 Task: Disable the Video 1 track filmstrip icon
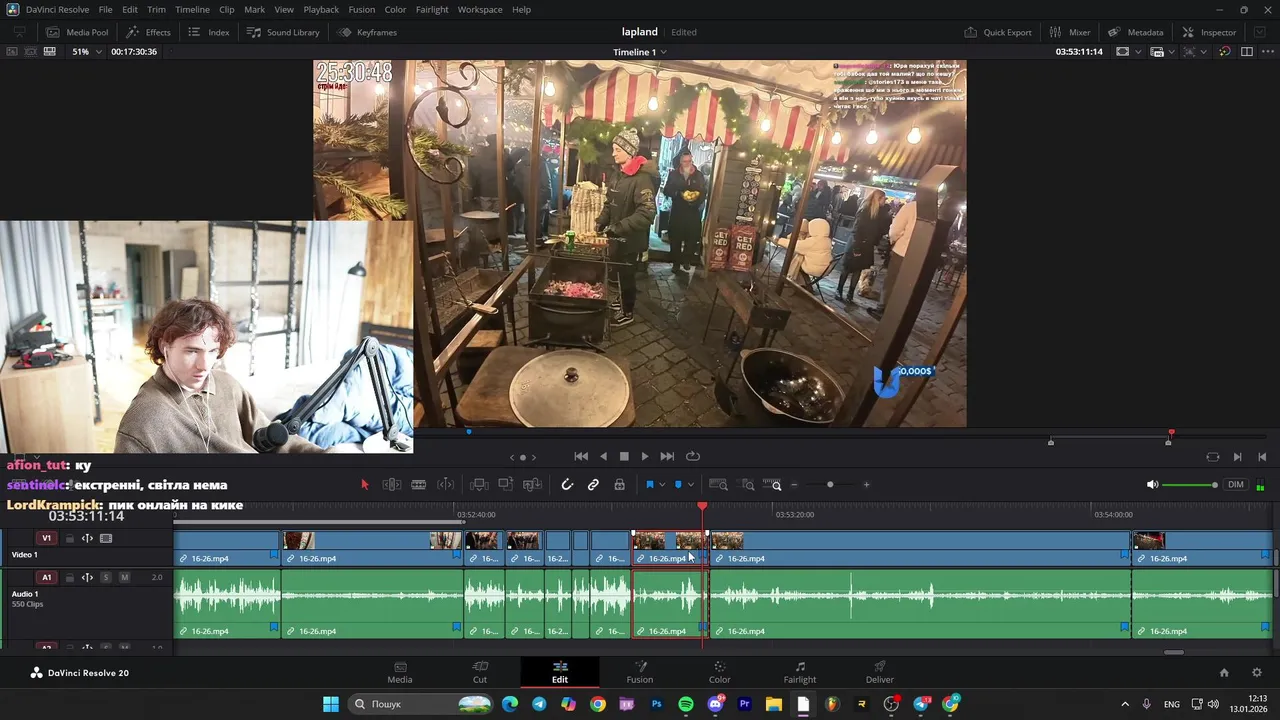(106, 538)
